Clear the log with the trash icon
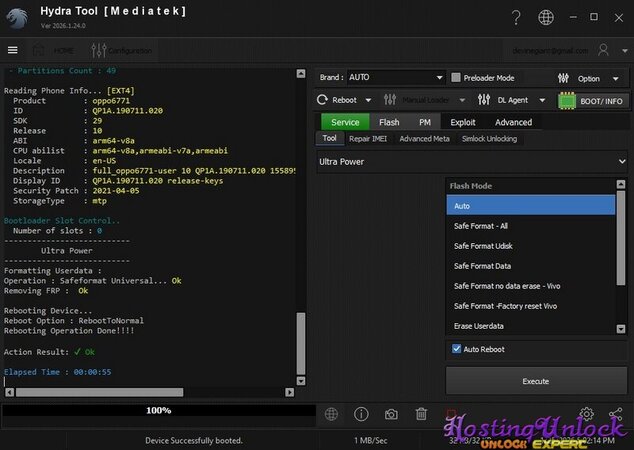The width and height of the screenshot is (634, 450). tap(421, 414)
